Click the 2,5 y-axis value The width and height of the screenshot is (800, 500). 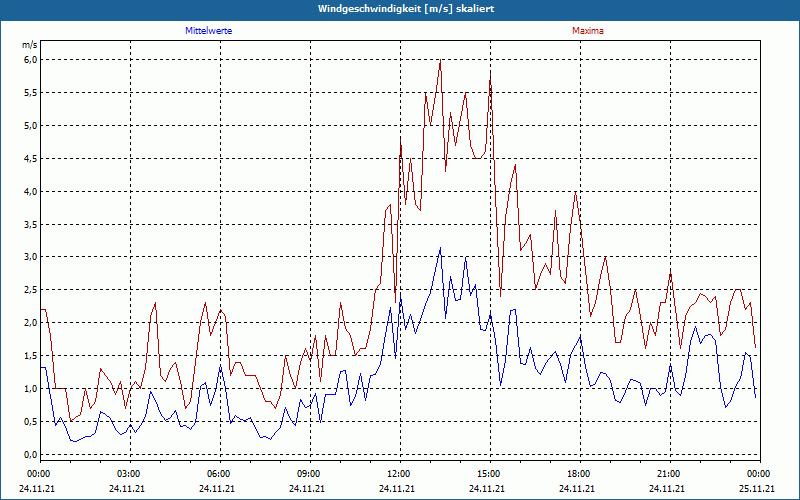[x=31, y=290]
